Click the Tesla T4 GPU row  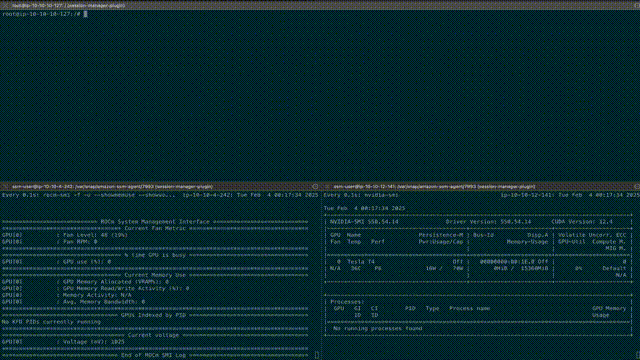478,262
